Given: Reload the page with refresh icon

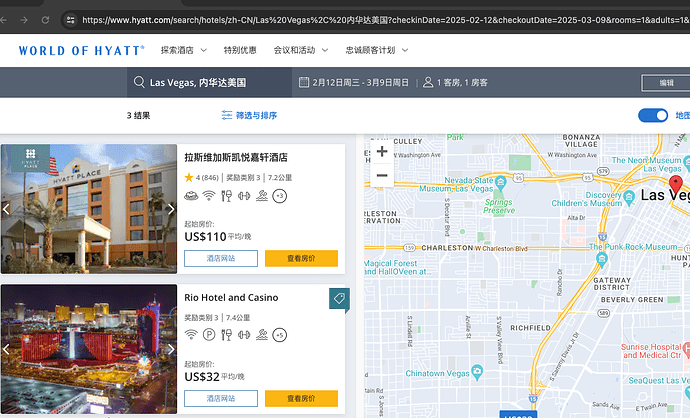Looking at the screenshot, I should click(45, 20).
